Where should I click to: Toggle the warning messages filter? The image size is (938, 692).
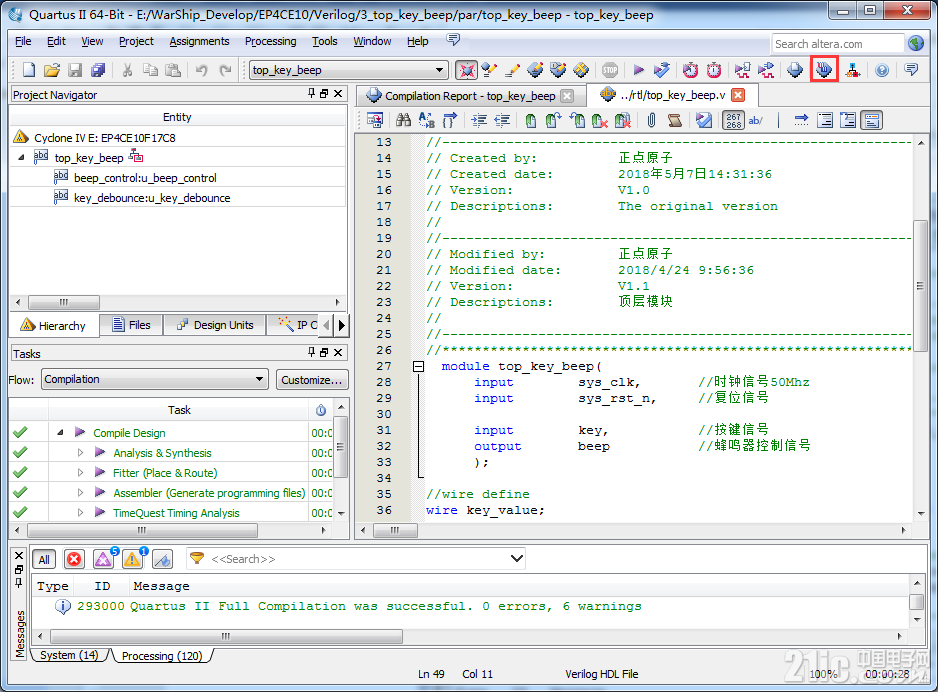click(132, 559)
